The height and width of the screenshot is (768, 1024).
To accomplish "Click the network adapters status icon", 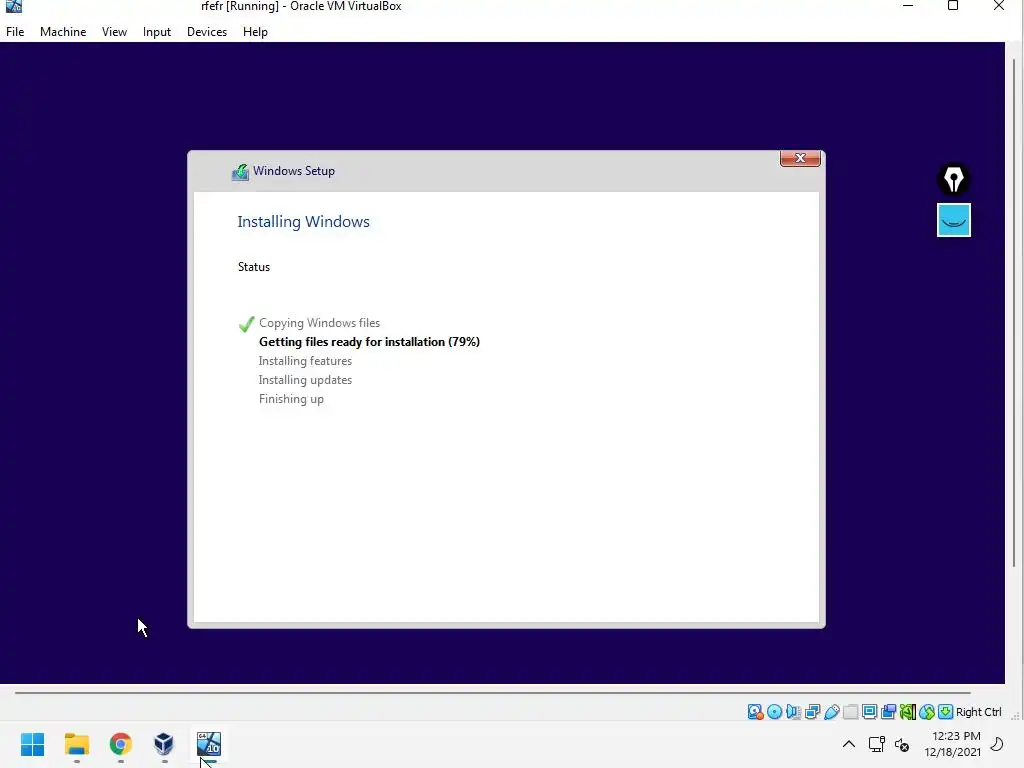I will click(x=812, y=712).
